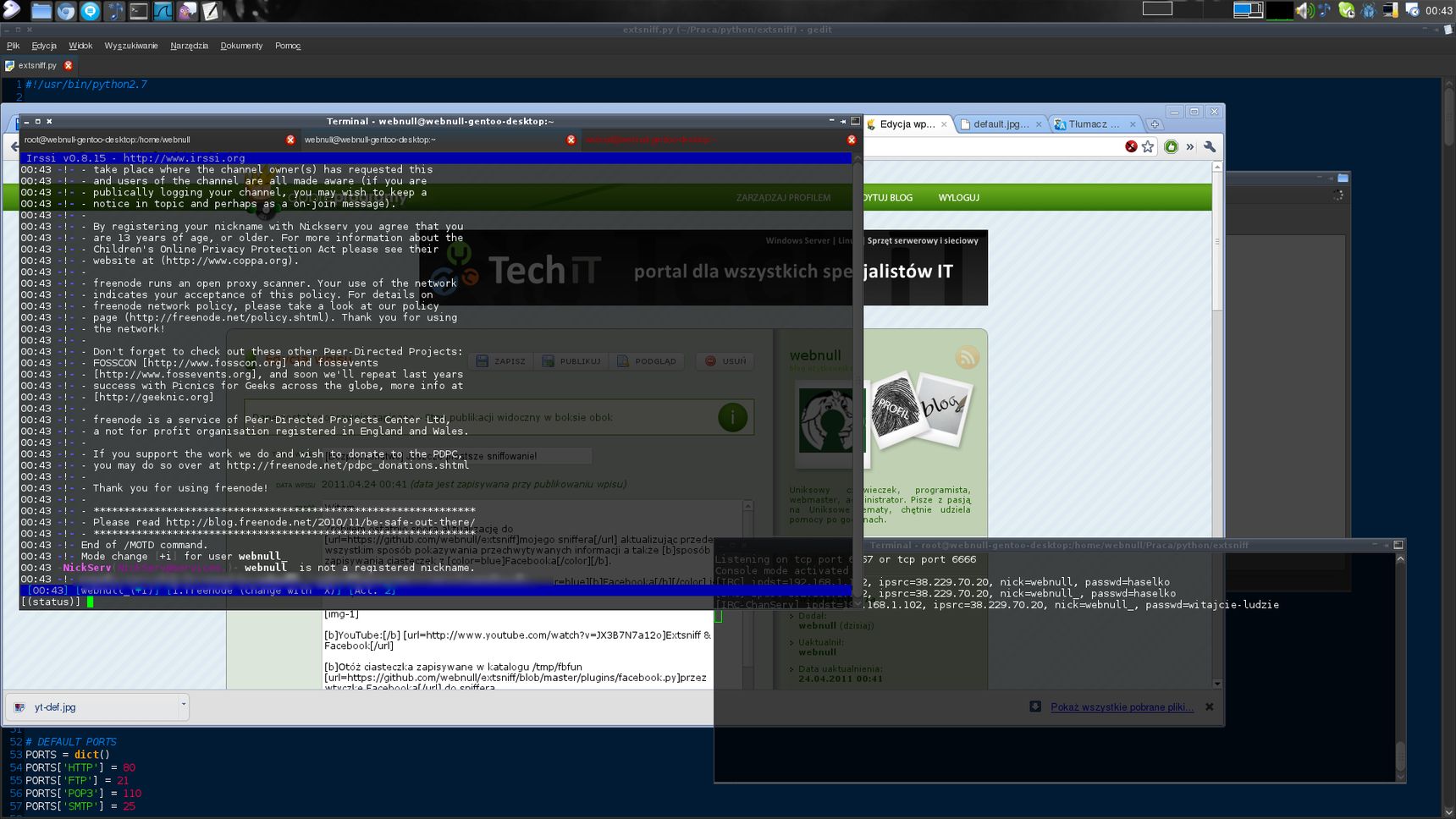Select the Edycja wp... browser tab

907,124
